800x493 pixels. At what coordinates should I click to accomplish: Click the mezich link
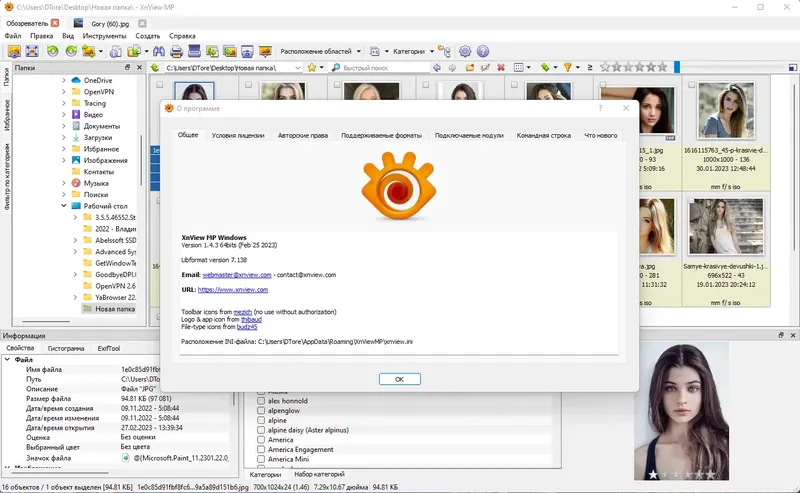(242, 312)
